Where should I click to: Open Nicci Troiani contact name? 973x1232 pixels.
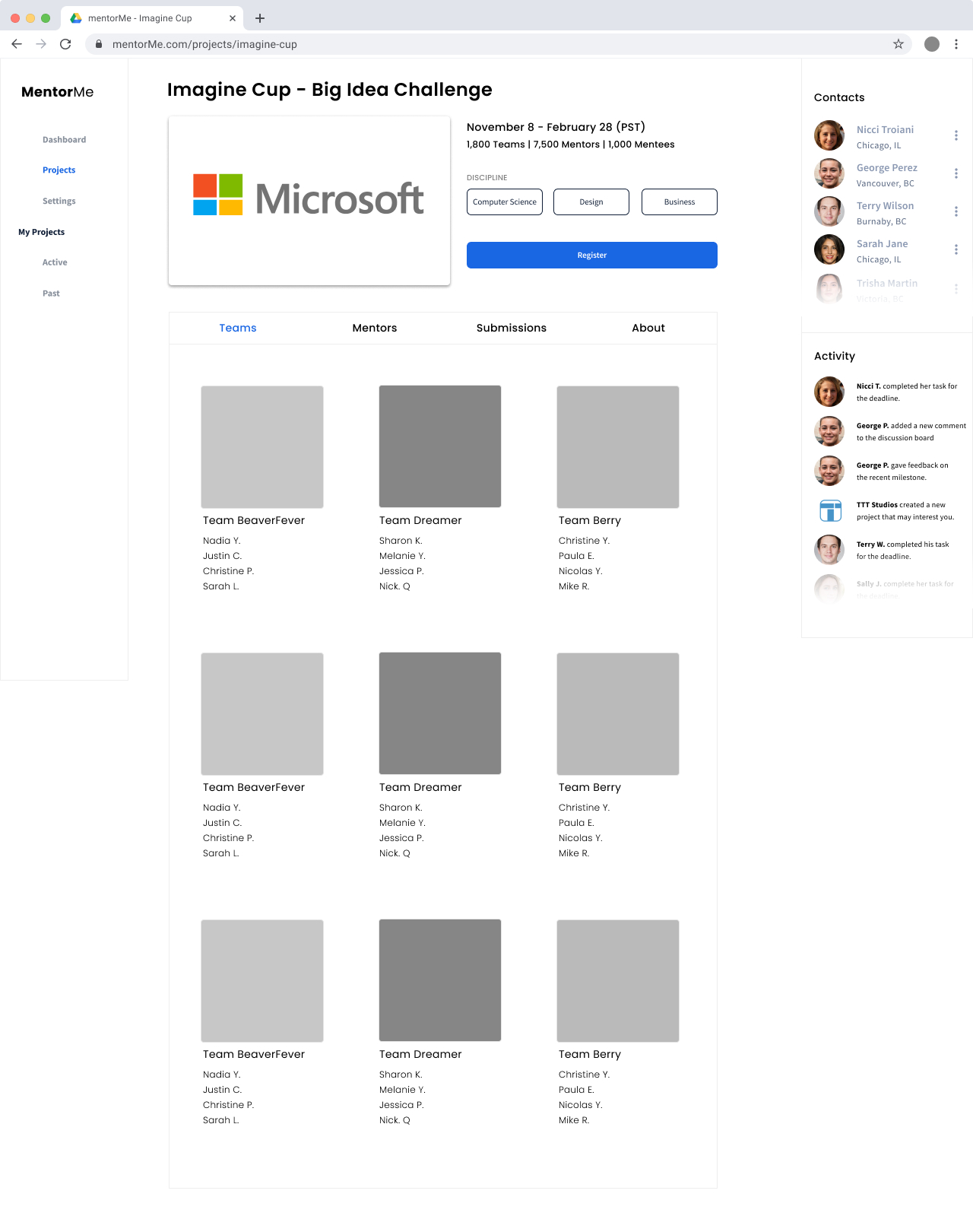pos(885,130)
